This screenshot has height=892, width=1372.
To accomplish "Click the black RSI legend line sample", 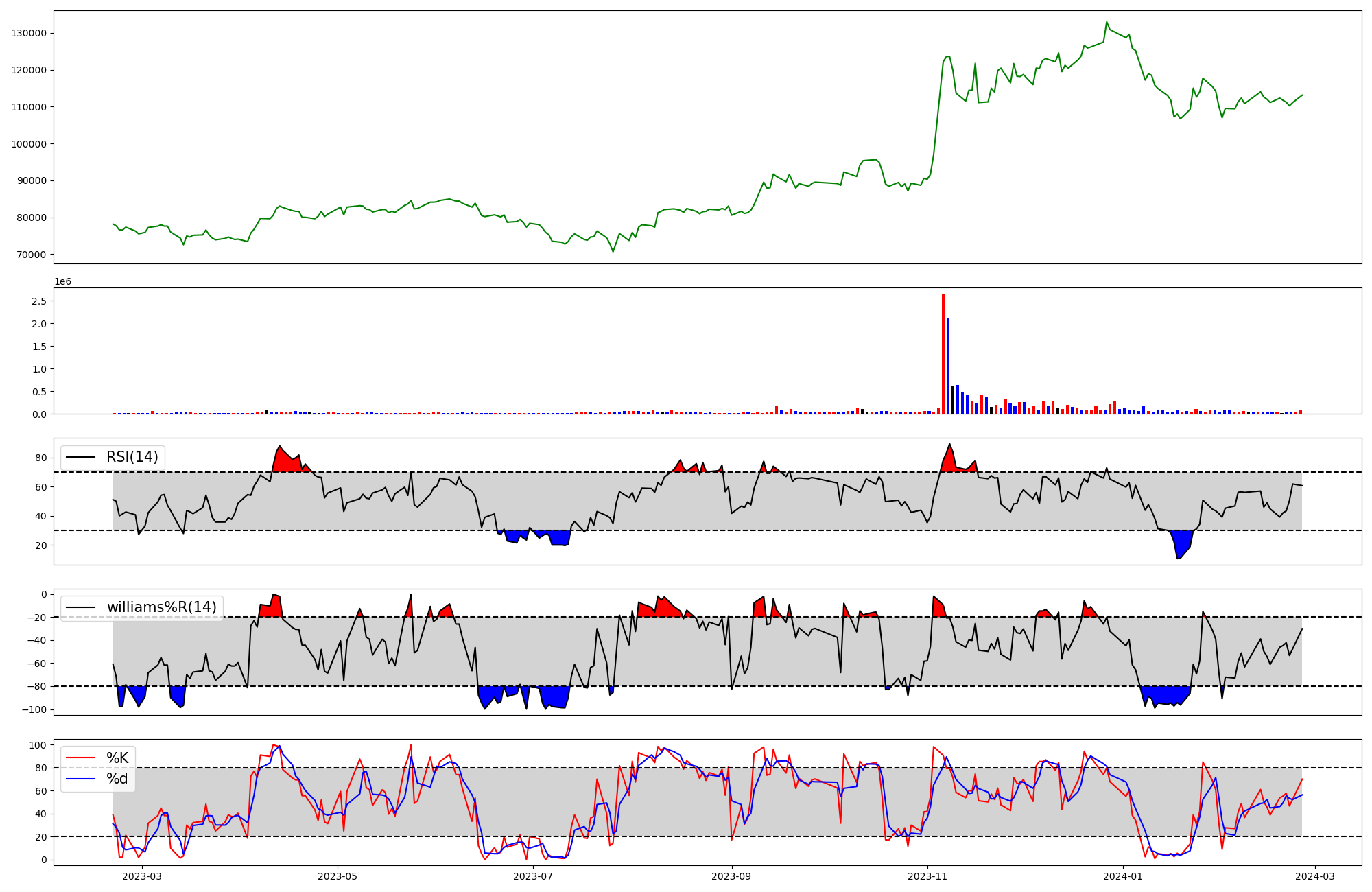I will pos(81,457).
